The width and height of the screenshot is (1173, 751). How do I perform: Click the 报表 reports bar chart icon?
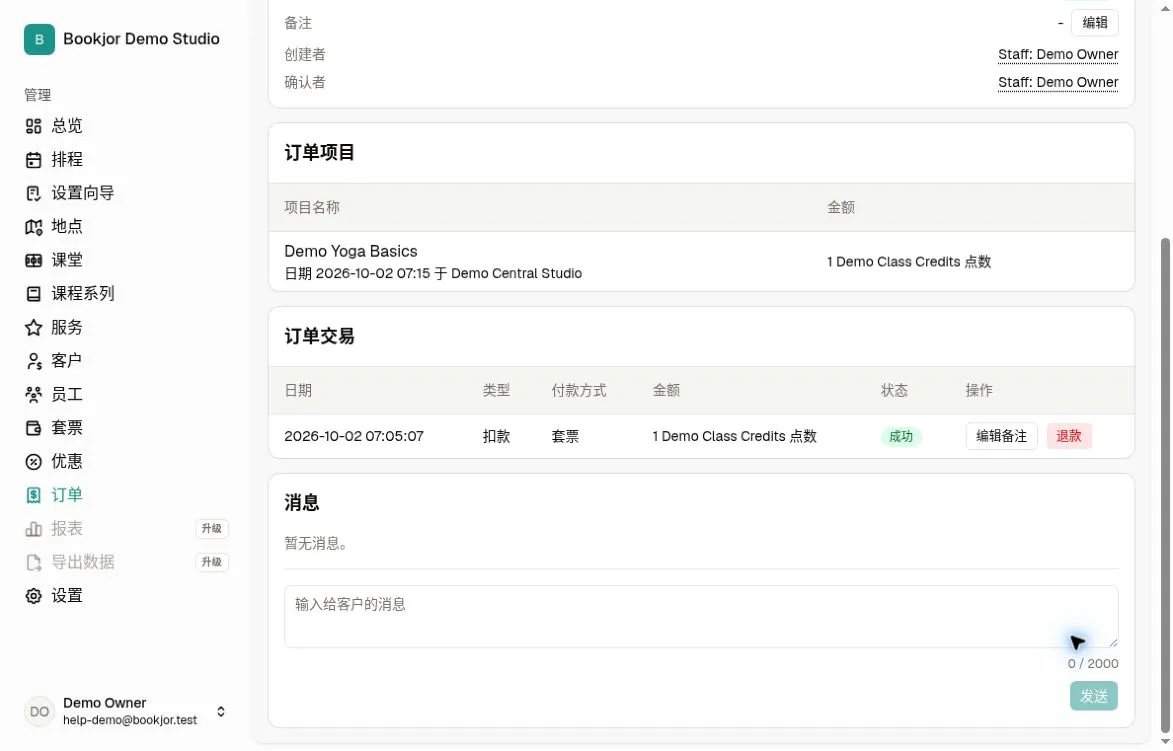click(33, 529)
